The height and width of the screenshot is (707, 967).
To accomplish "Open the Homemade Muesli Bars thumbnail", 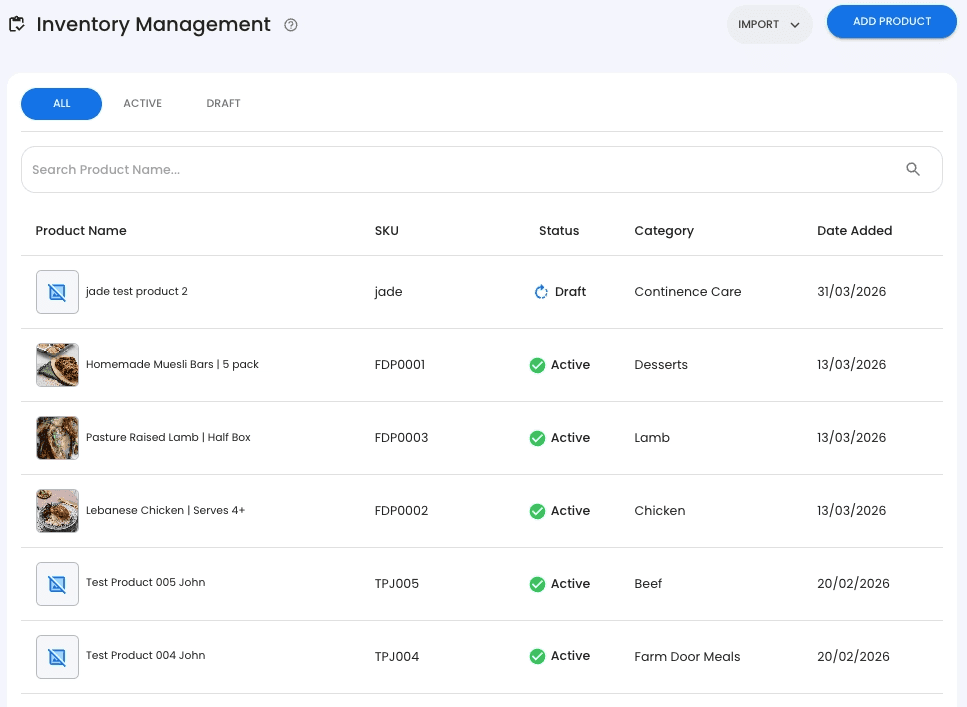I will (57, 365).
